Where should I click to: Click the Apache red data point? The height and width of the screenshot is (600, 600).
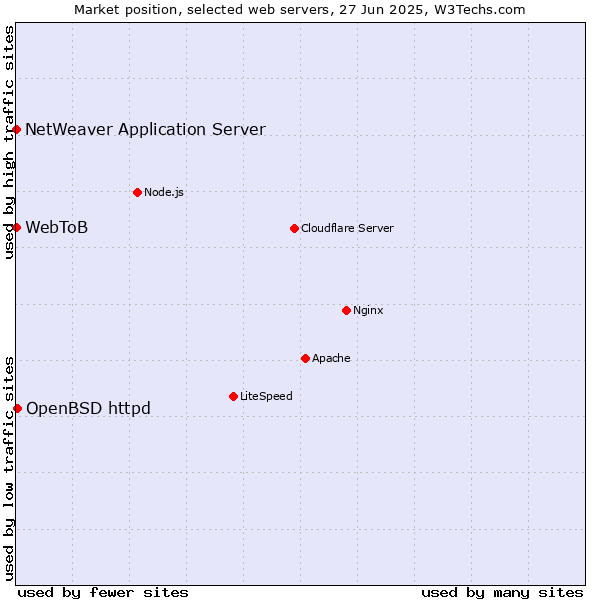click(x=305, y=359)
